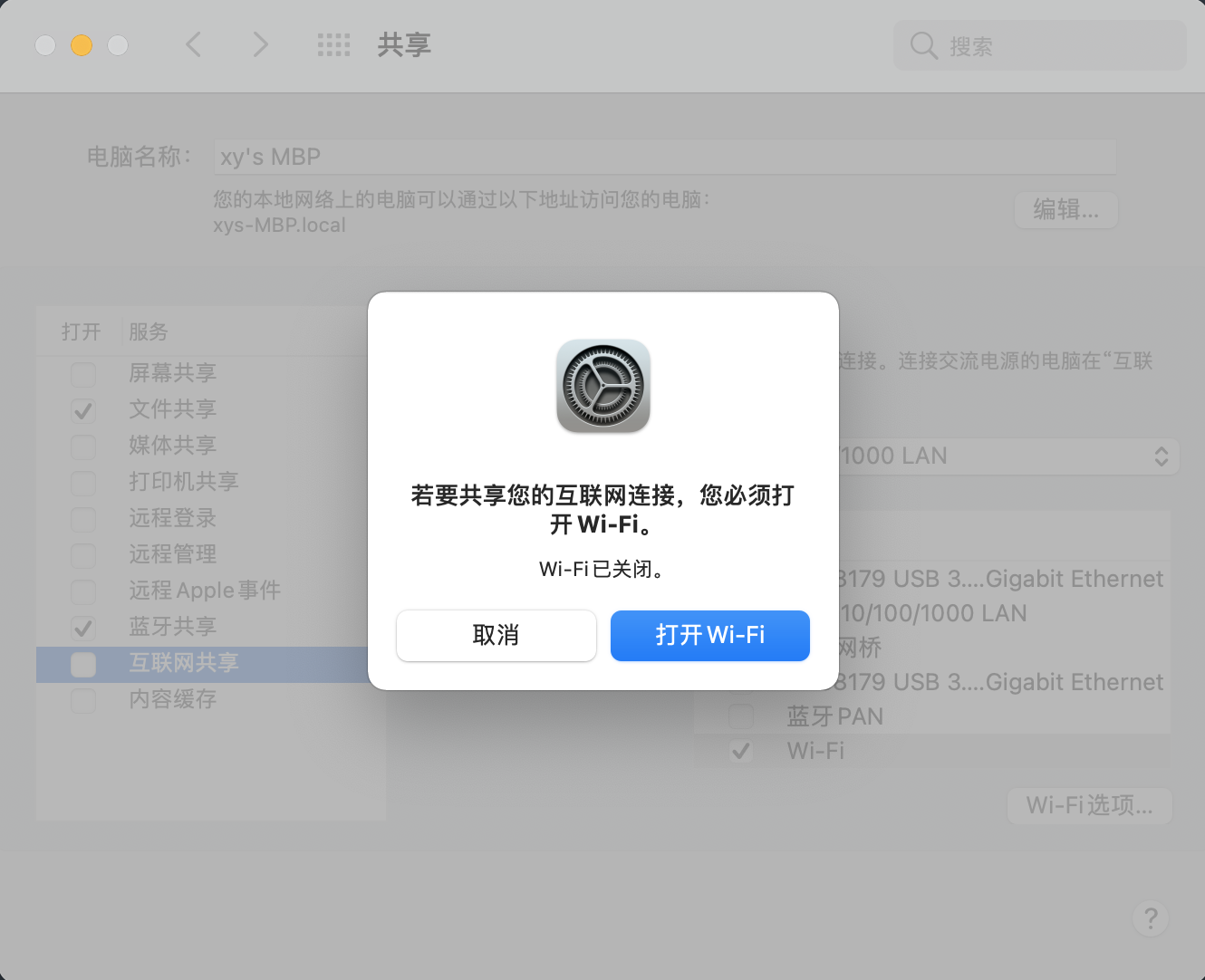Toggle the 远程登录 checkbox
1205x980 pixels.
[x=83, y=519]
